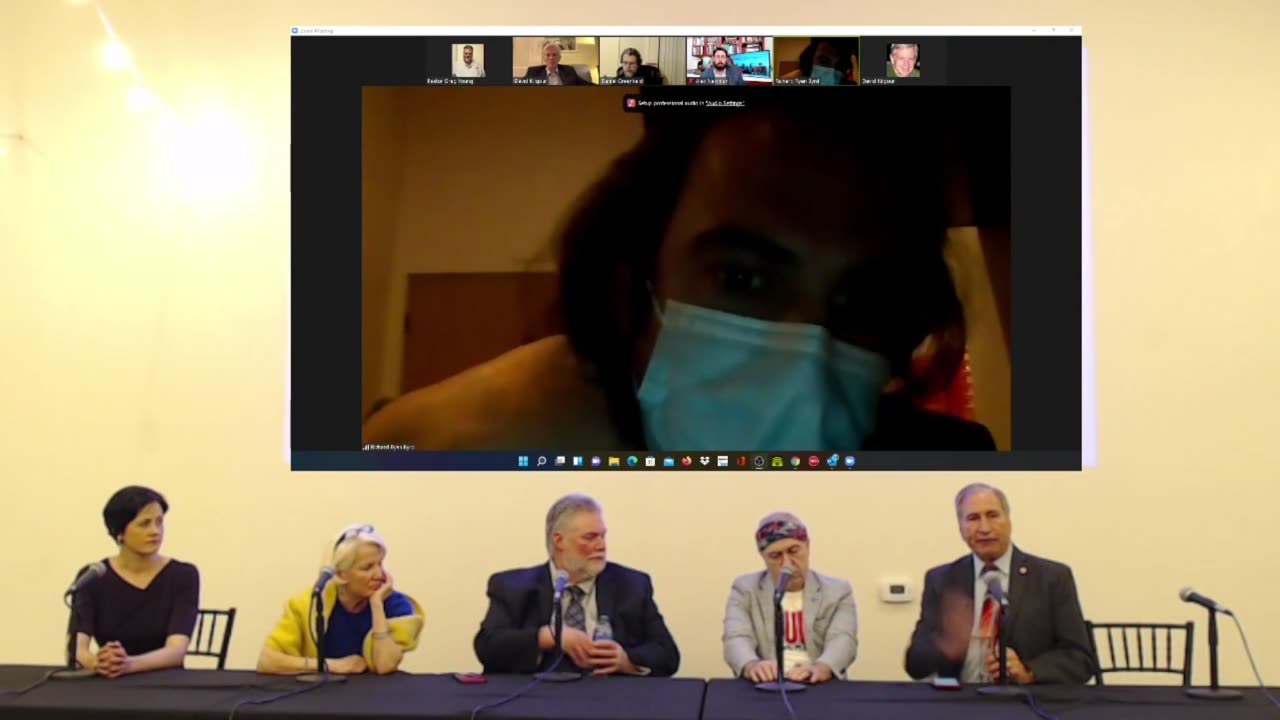The width and height of the screenshot is (1280, 720).
Task: Open Microsoft Store taskbar icon
Action: coord(650,461)
